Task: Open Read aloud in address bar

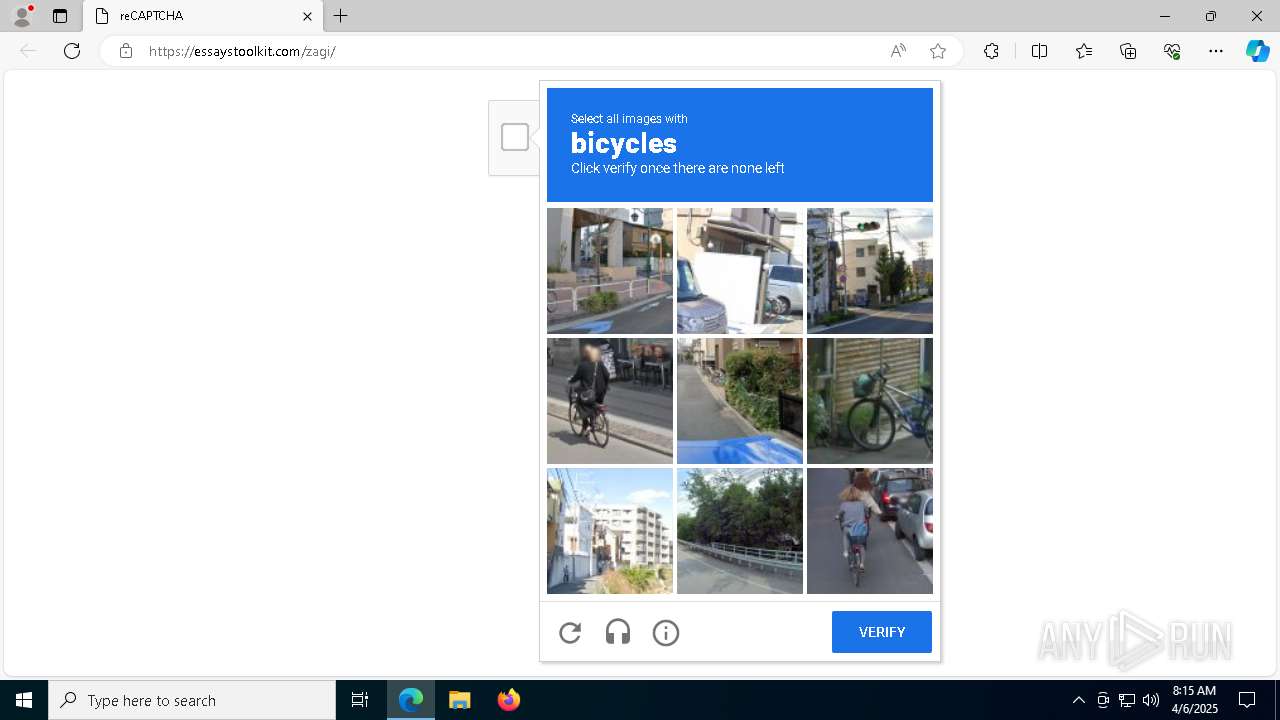Action: pos(898,51)
